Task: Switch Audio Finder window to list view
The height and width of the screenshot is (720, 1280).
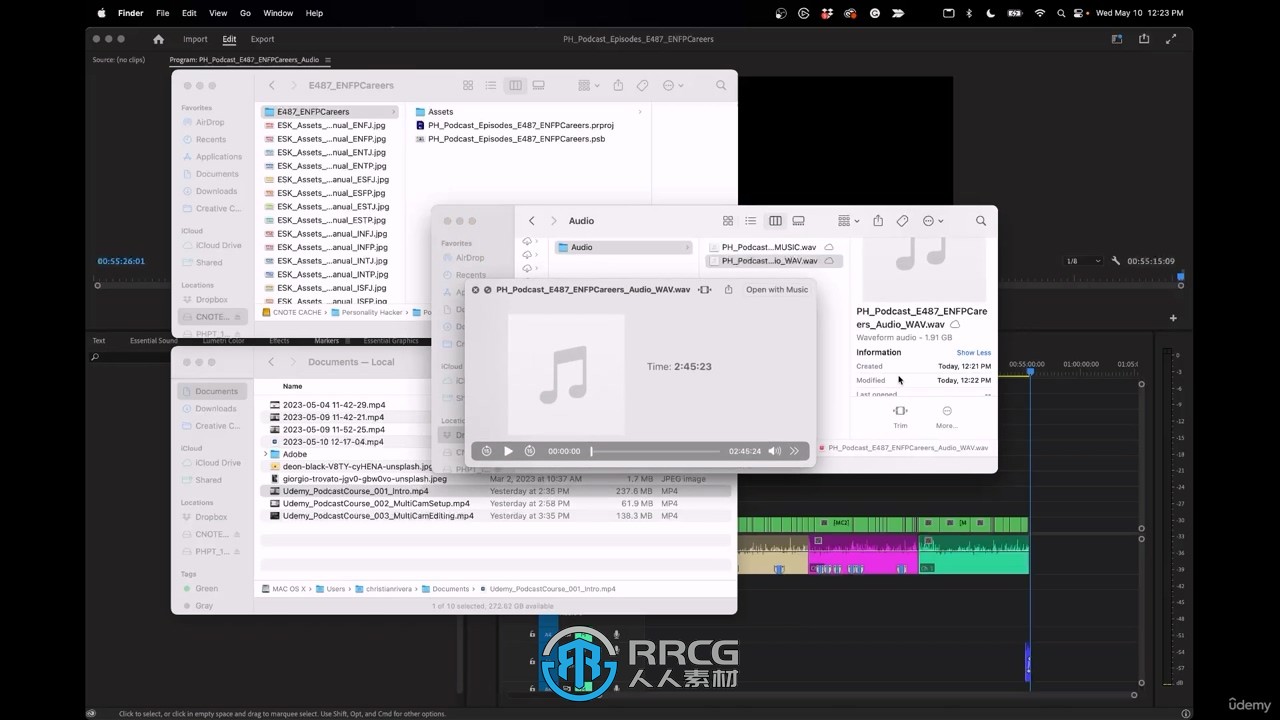Action: click(751, 221)
